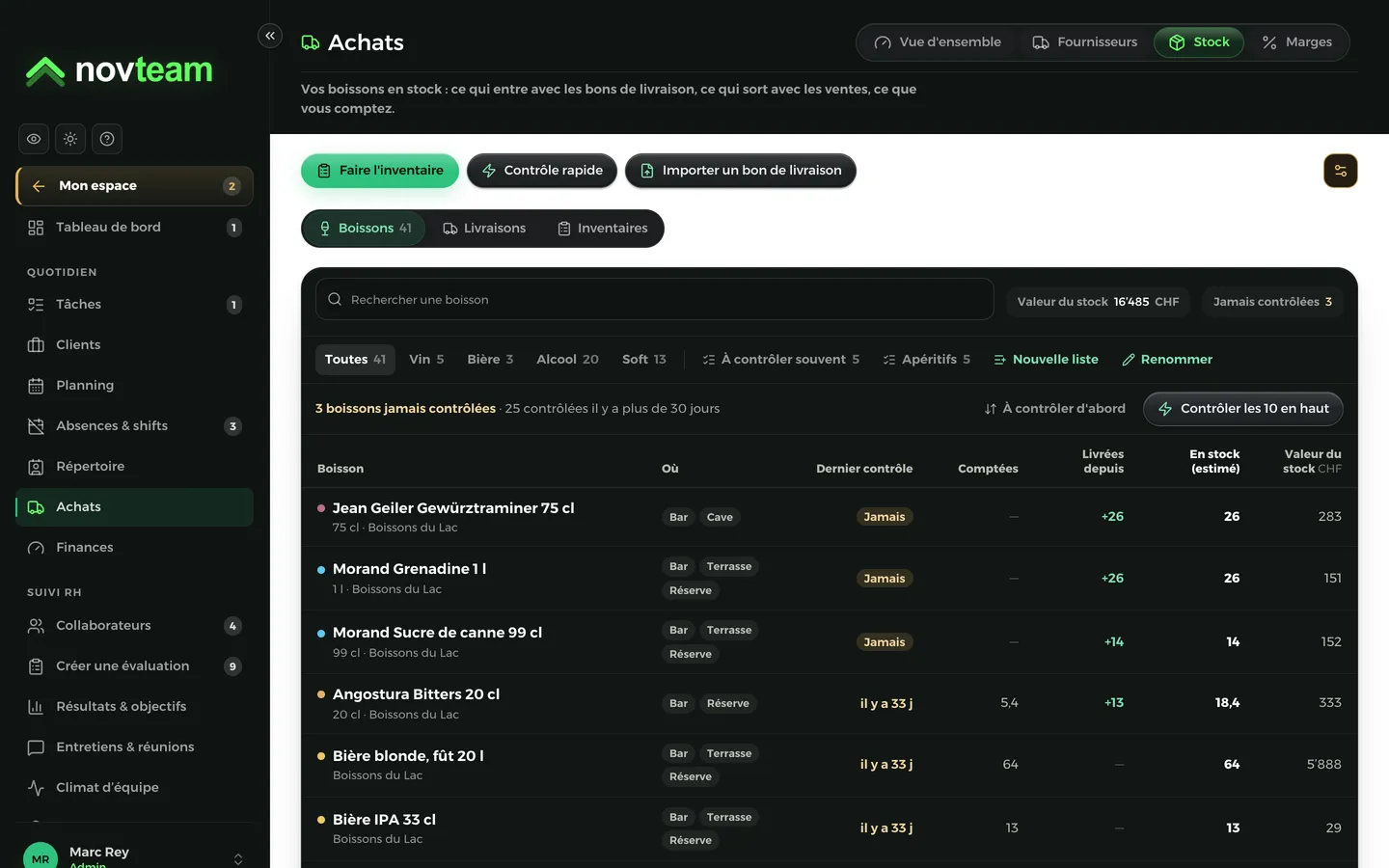Open the filter settings sliders icon
The width and height of the screenshot is (1389, 868).
[x=1341, y=171]
